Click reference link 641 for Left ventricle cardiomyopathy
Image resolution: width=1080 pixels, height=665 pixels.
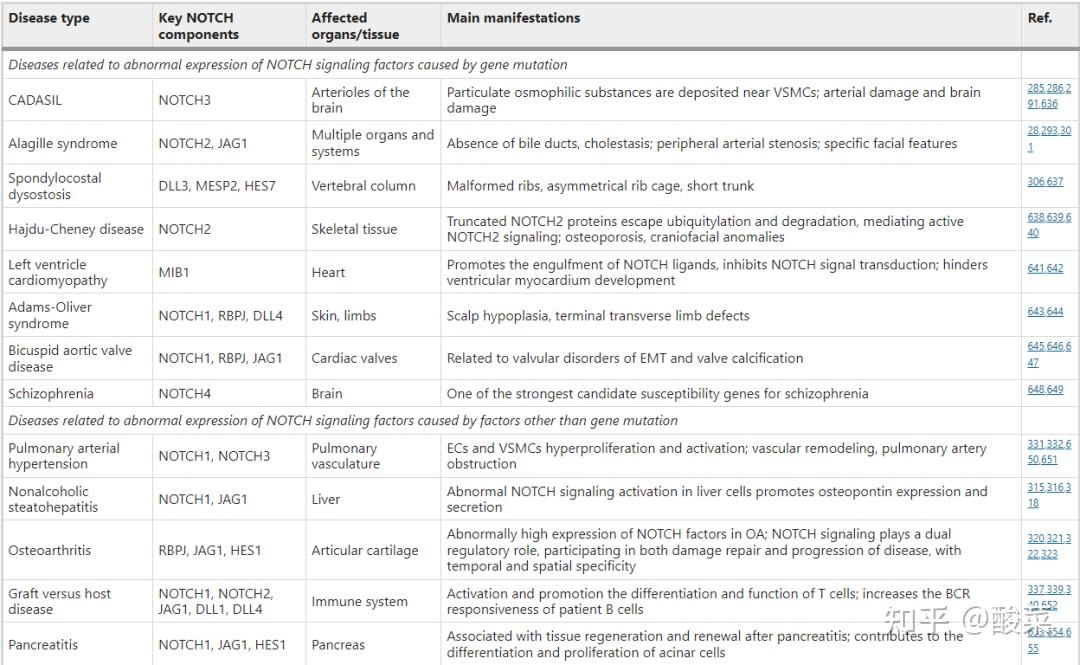click(x=1035, y=268)
